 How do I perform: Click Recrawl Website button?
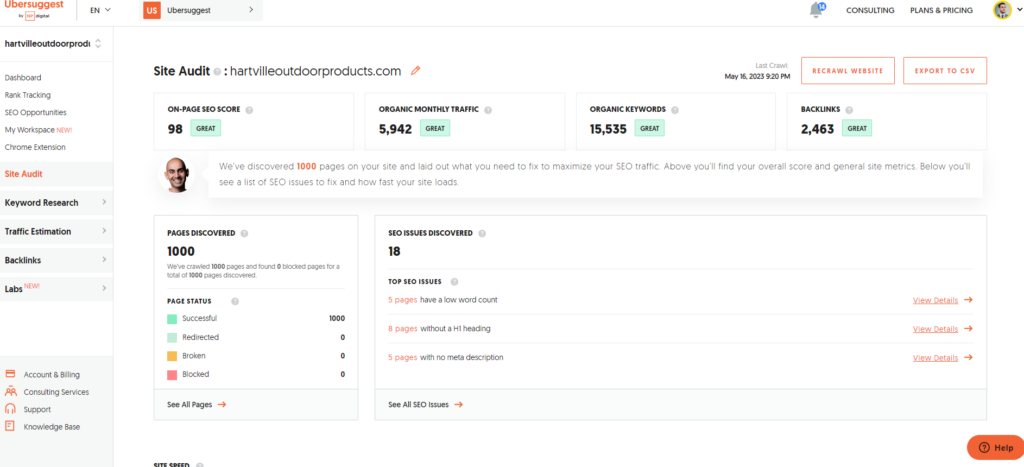[x=848, y=71]
